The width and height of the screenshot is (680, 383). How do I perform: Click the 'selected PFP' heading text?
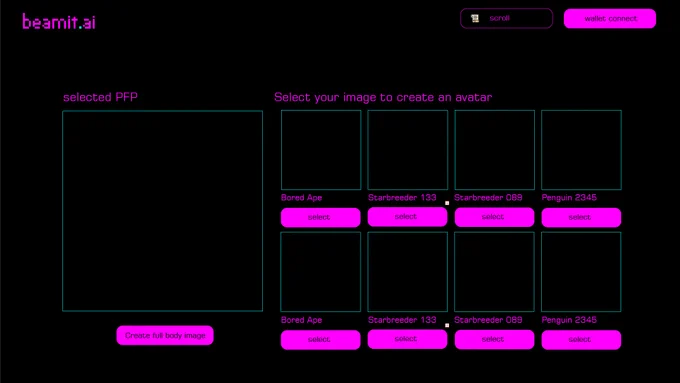pyautogui.click(x=100, y=97)
